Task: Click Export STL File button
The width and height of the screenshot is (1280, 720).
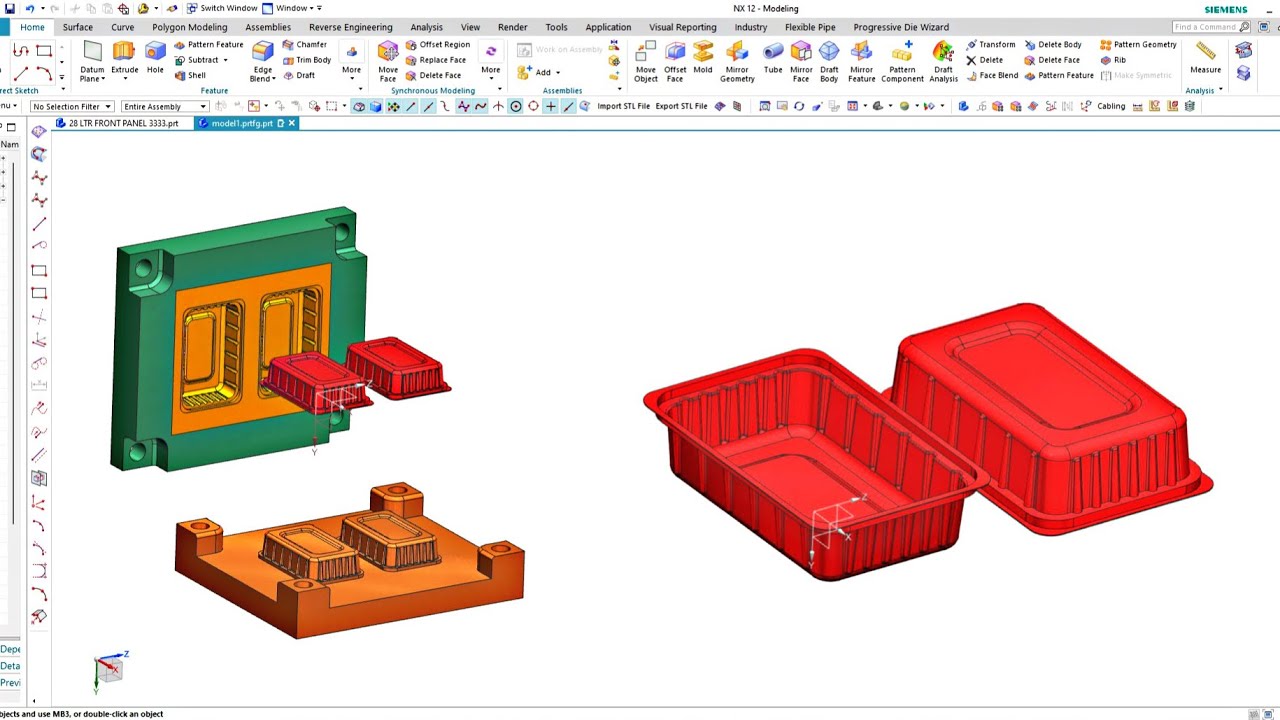Action: tap(681, 106)
